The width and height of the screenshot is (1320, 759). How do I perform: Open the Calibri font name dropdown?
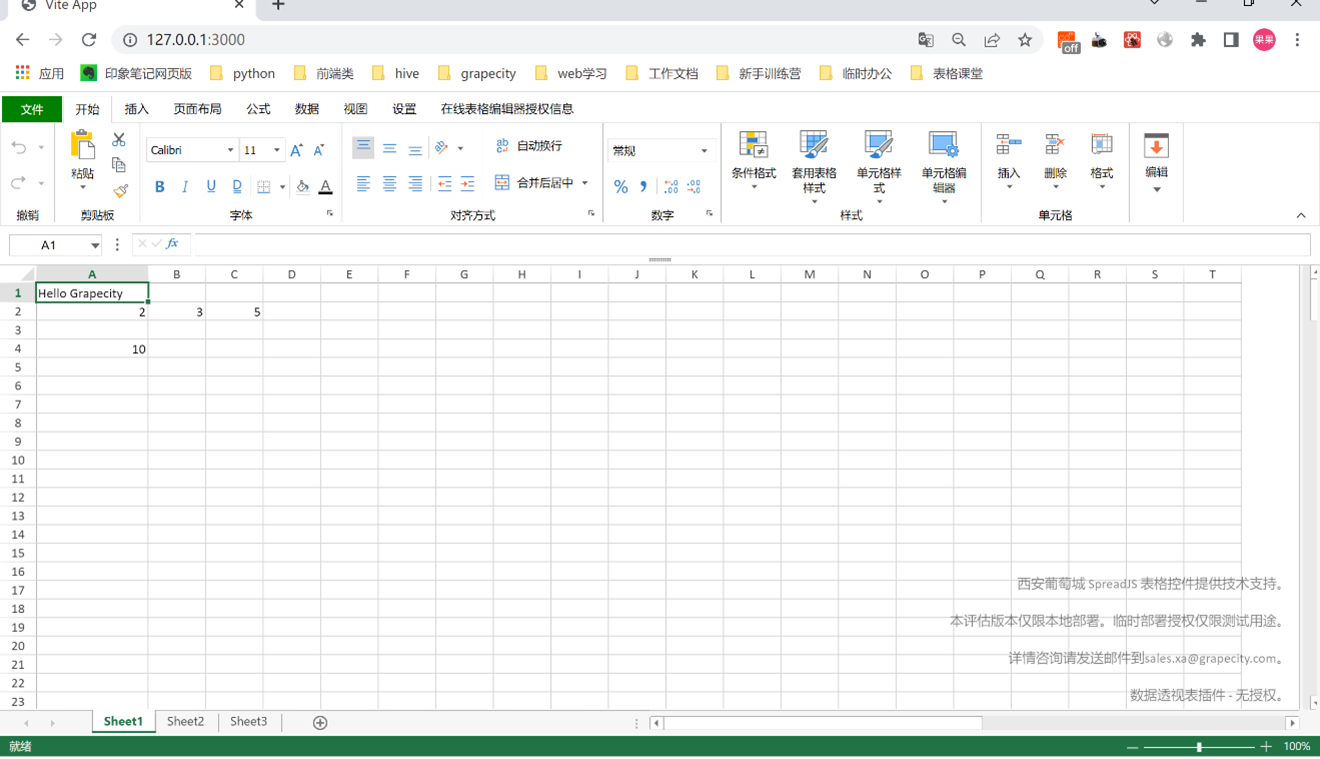tap(230, 150)
